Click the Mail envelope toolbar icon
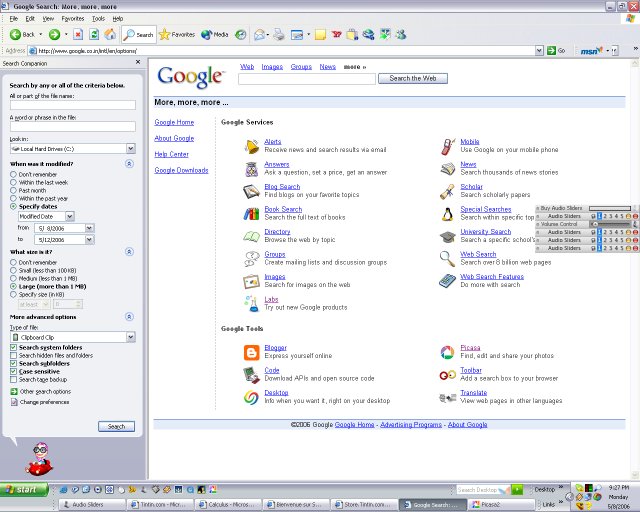Image resolution: width=640 pixels, height=512 pixels. pyautogui.click(x=259, y=35)
